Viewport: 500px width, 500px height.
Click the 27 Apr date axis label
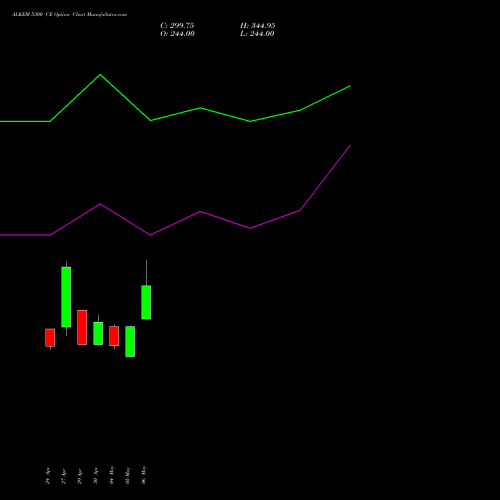pos(64,476)
